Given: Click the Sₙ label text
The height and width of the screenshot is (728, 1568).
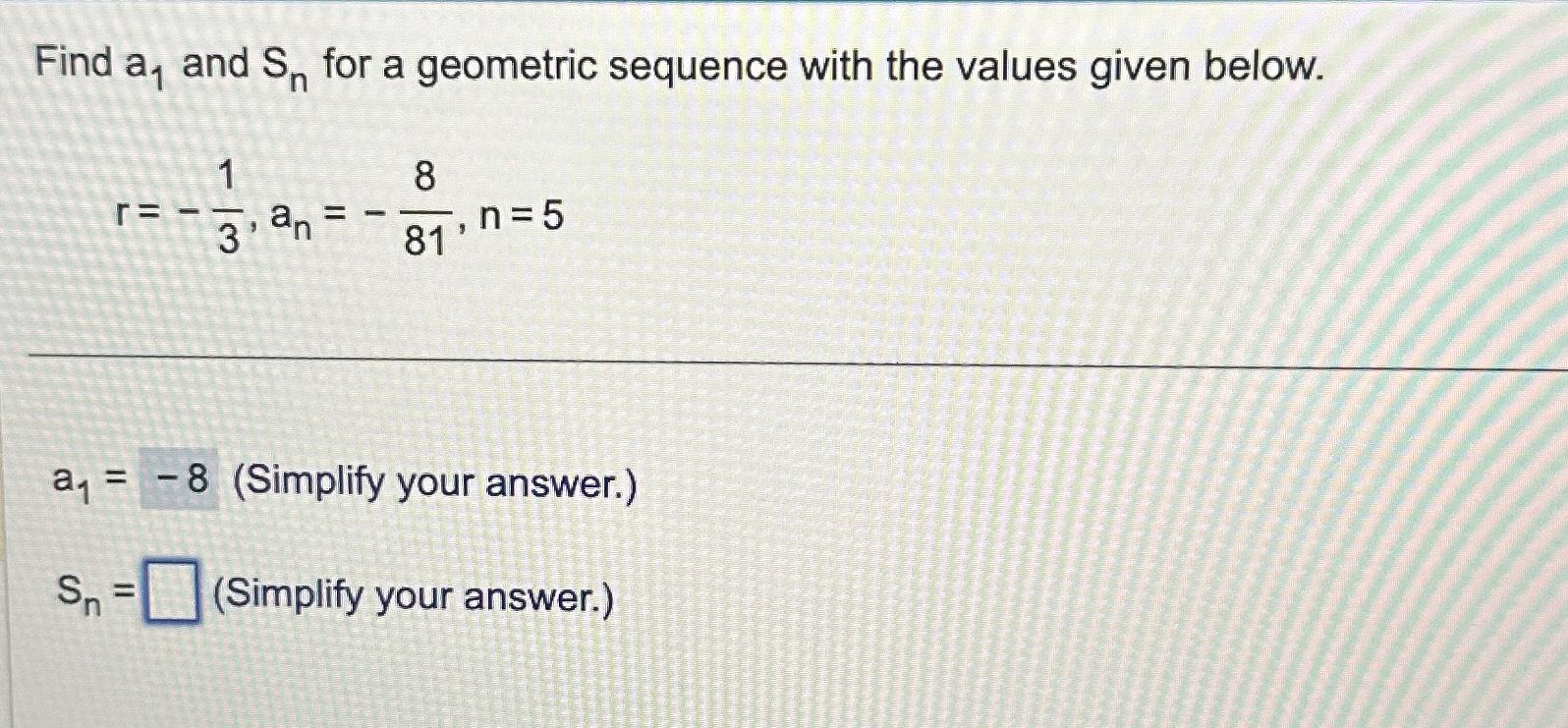Looking at the screenshot, I should tap(77, 591).
